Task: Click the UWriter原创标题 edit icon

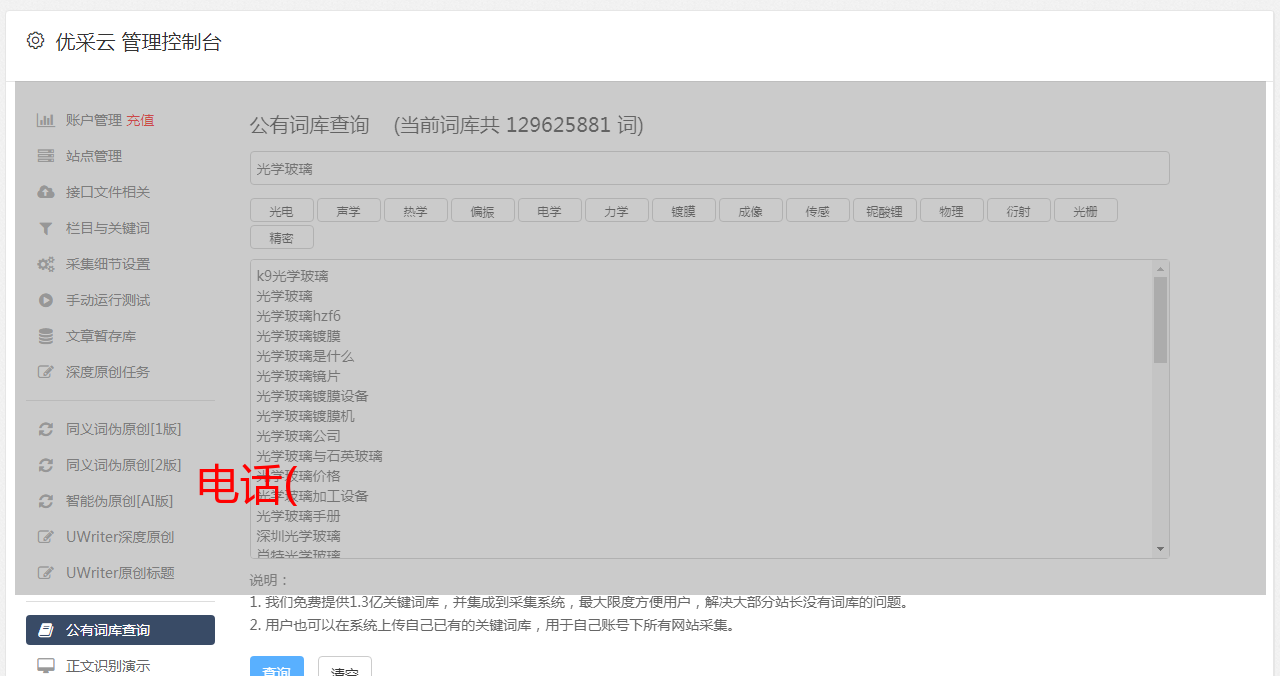Action: (x=46, y=573)
